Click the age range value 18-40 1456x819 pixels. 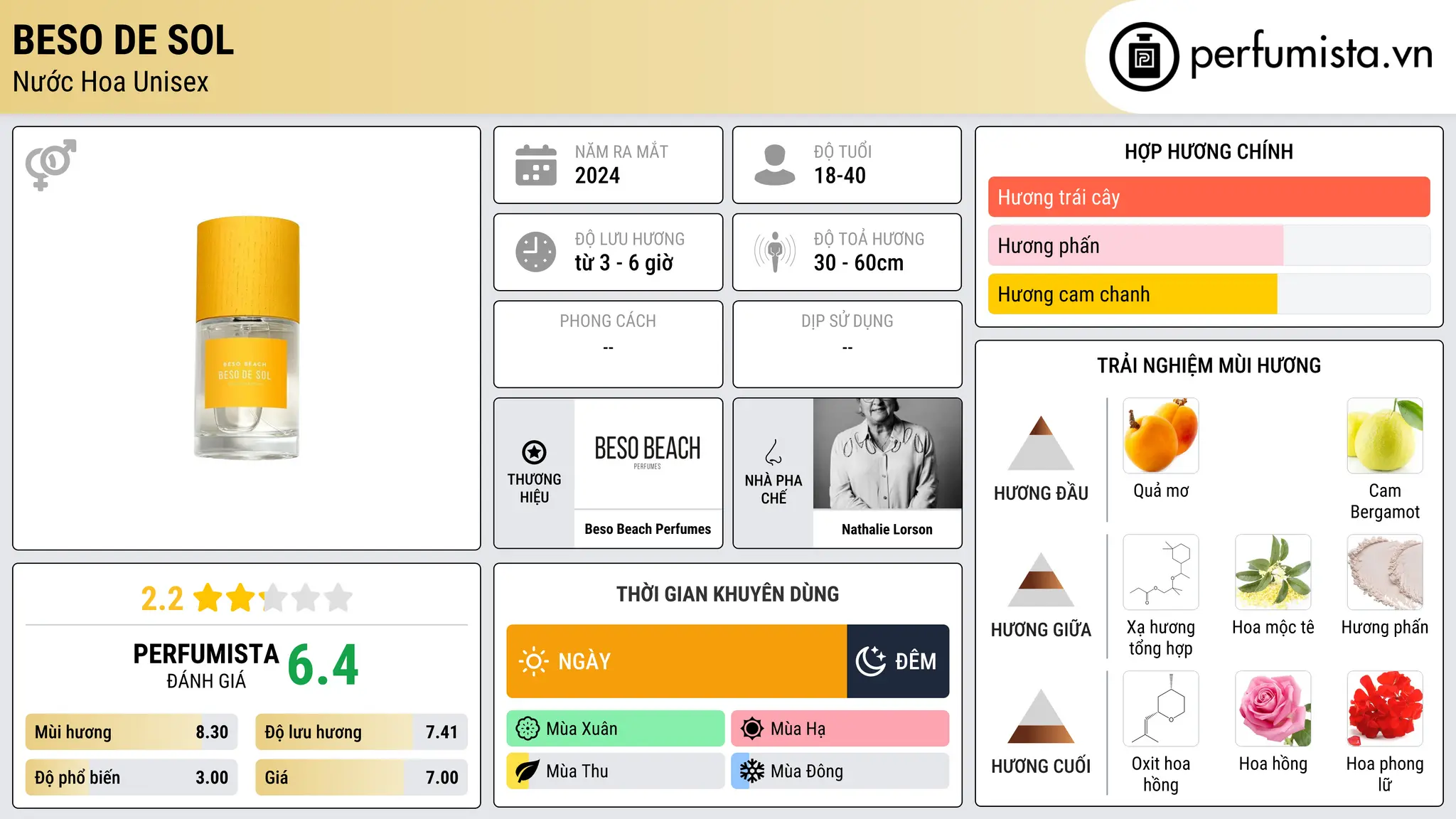840,176
